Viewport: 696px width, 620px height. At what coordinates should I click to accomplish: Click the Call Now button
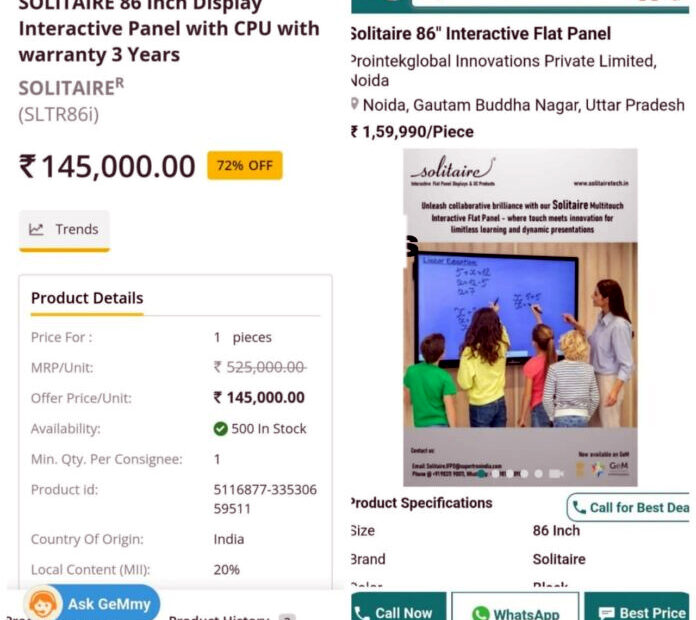pyautogui.click(x=399, y=607)
